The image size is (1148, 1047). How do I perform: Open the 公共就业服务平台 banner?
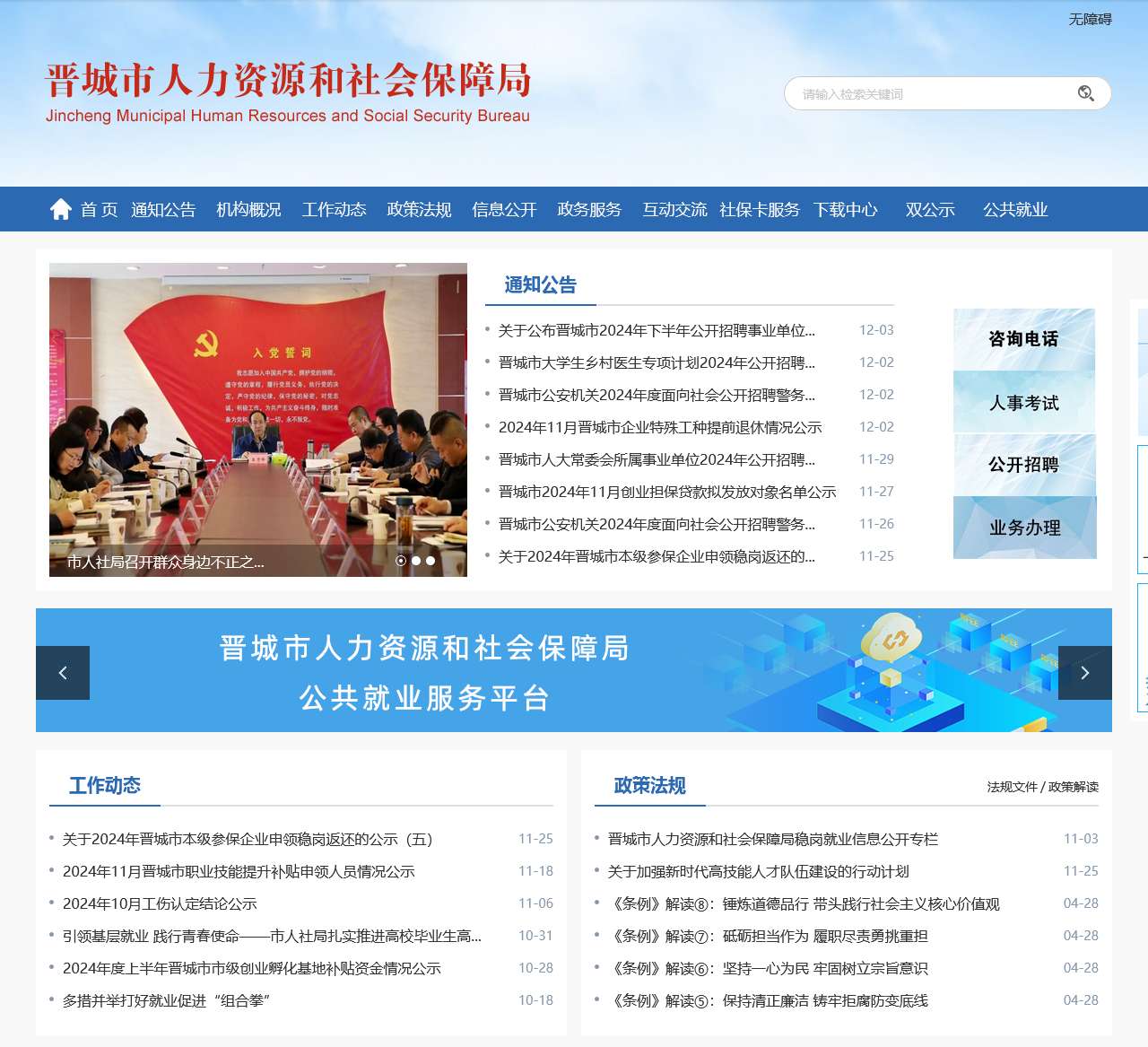click(x=574, y=670)
